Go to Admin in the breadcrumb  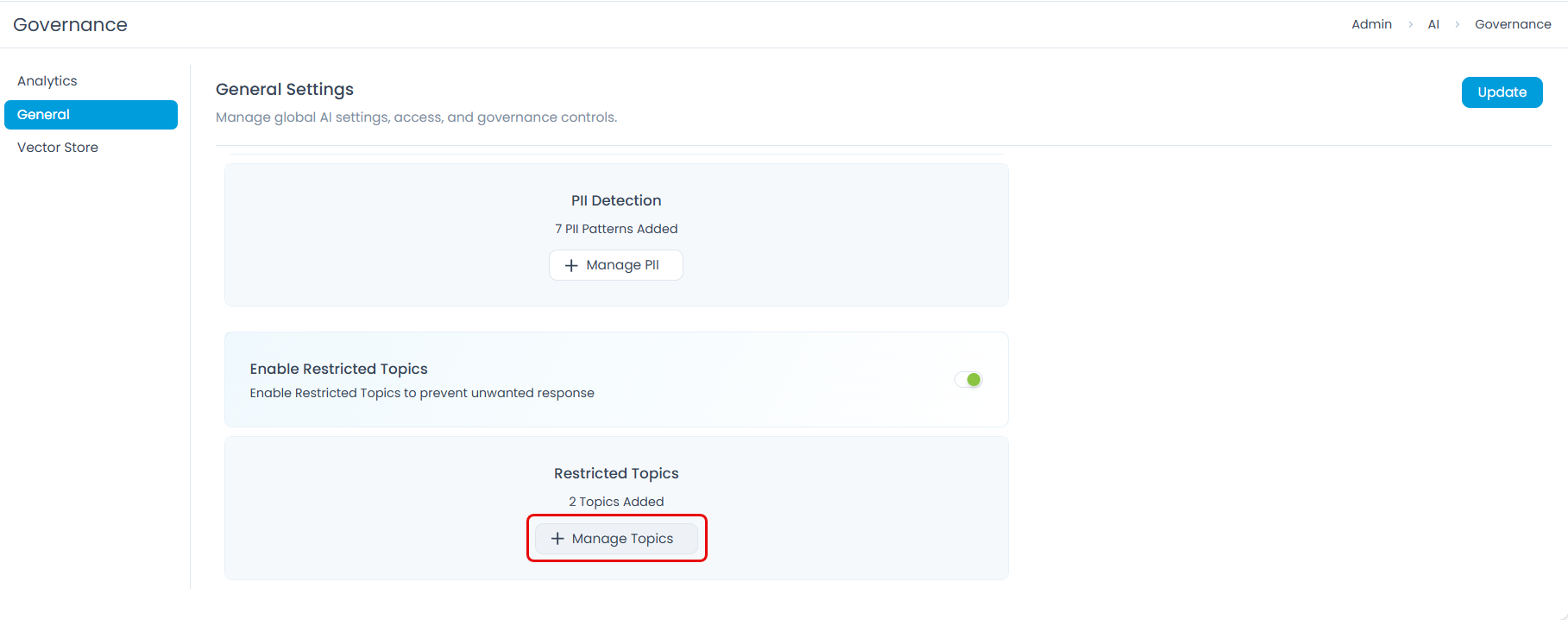1371,24
